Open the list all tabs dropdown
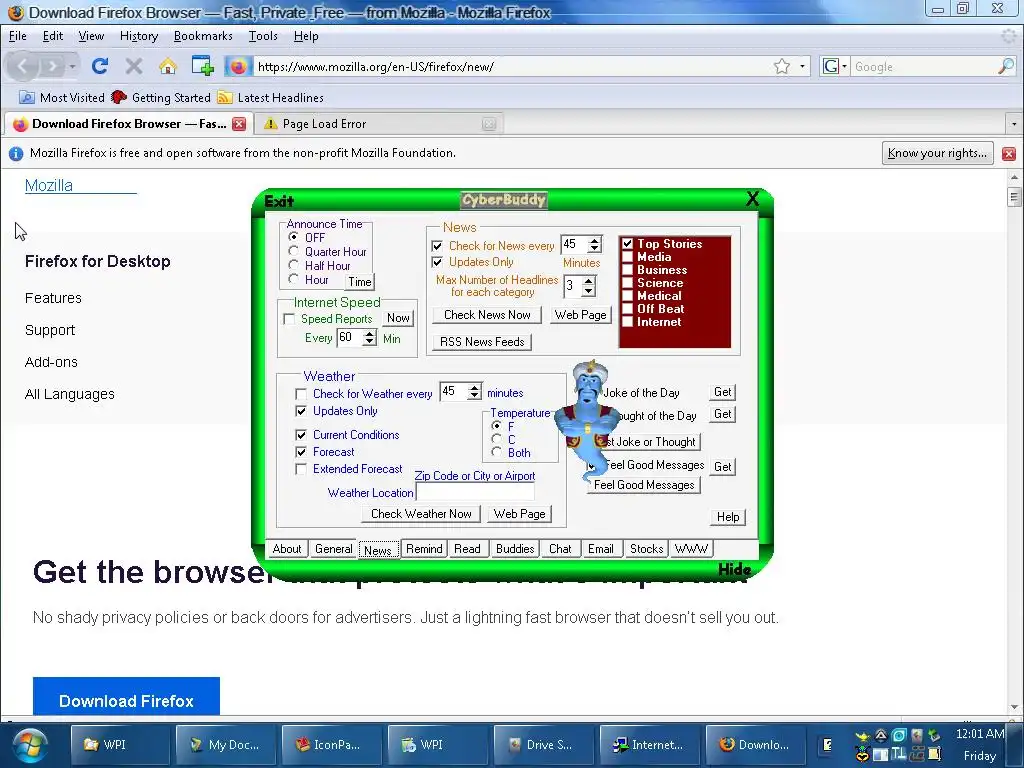1024x768 pixels. (x=1014, y=123)
